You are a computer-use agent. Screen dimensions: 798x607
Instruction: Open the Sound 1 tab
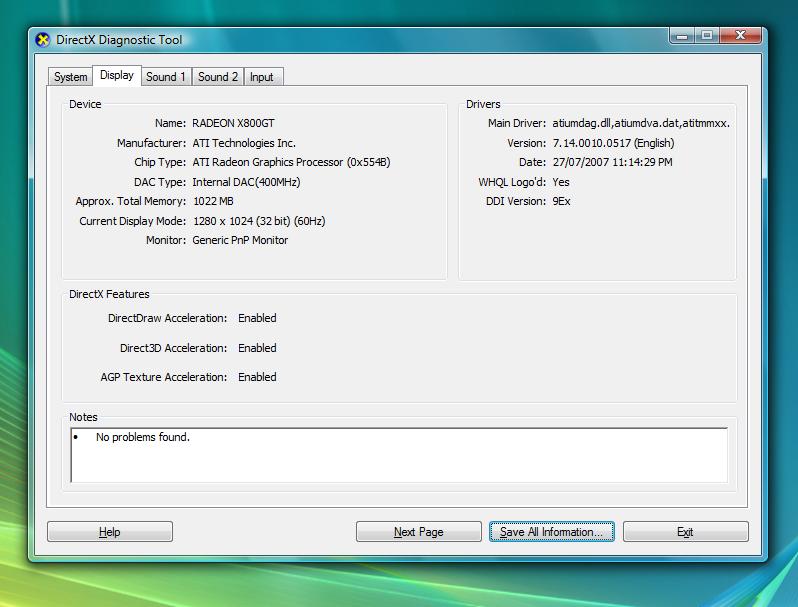pos(166,77)
